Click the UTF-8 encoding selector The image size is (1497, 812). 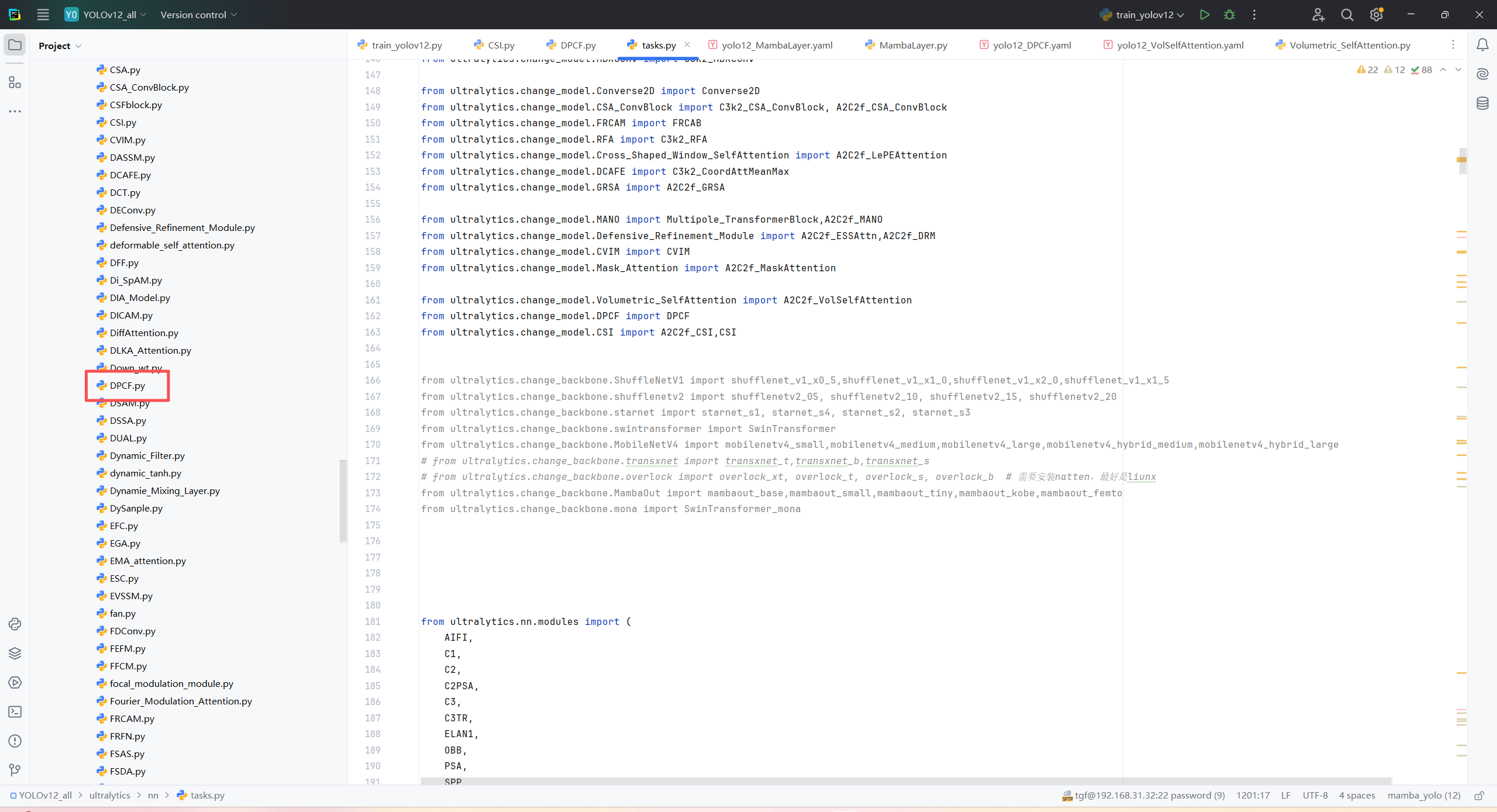1315,795
